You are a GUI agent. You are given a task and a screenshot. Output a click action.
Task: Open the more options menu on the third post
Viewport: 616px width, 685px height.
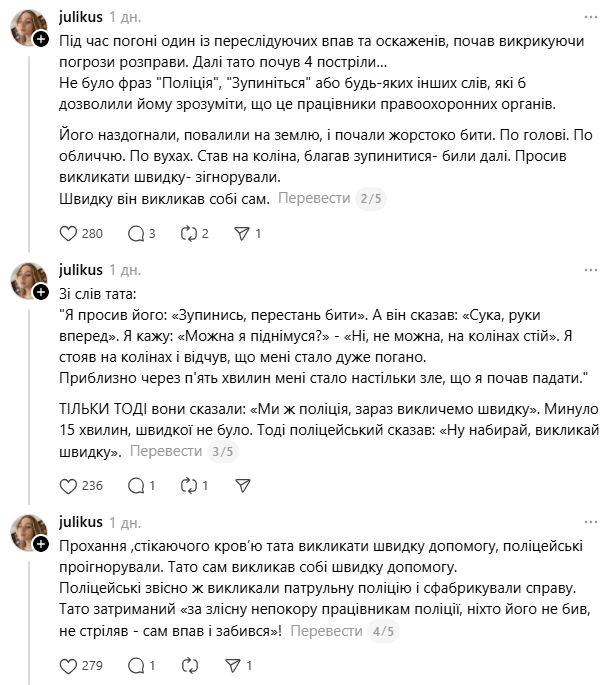592,522
